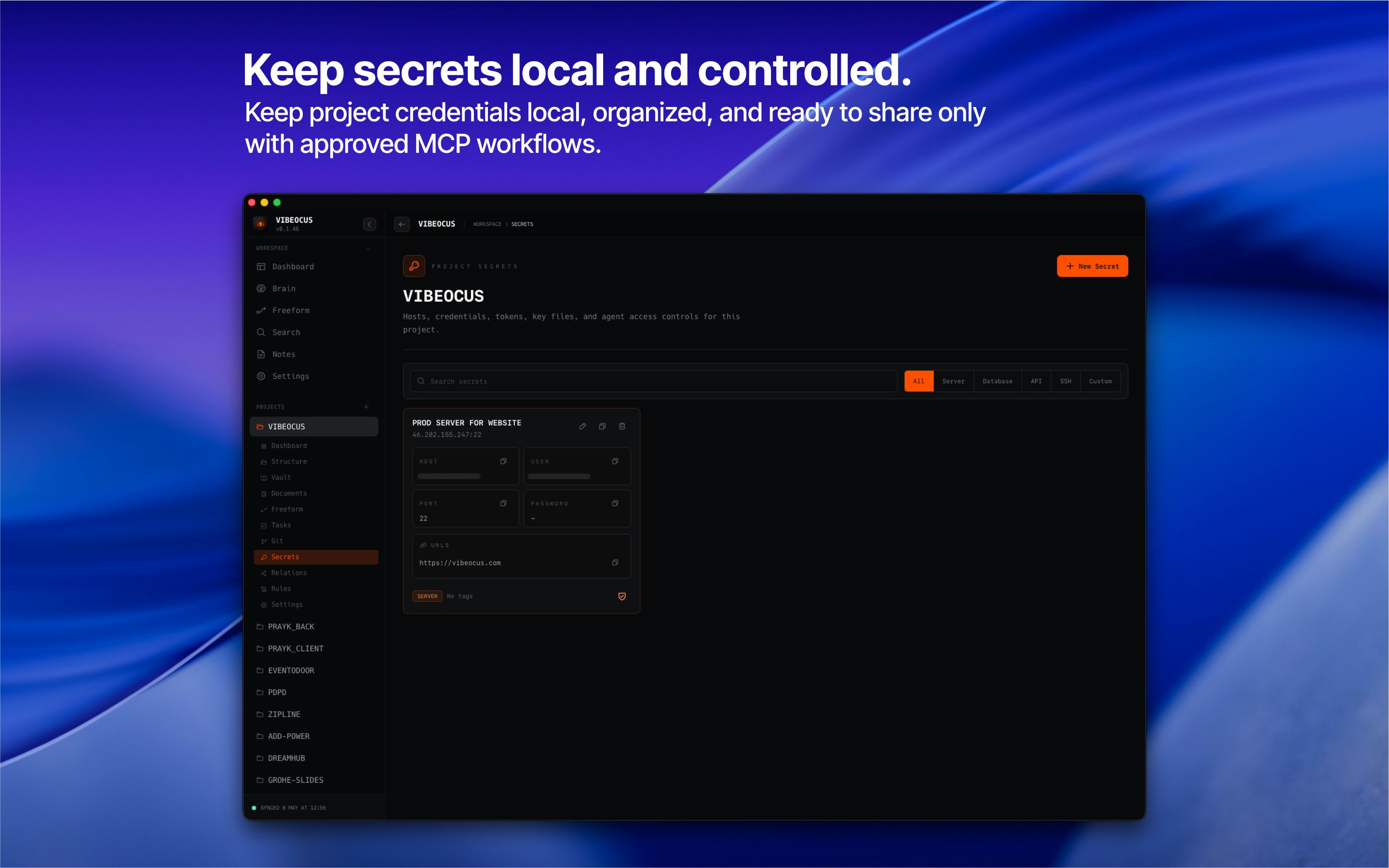This screenshot has width=1389, height=868.
Task: Select the All filter tab
Action: click(919, 381)
